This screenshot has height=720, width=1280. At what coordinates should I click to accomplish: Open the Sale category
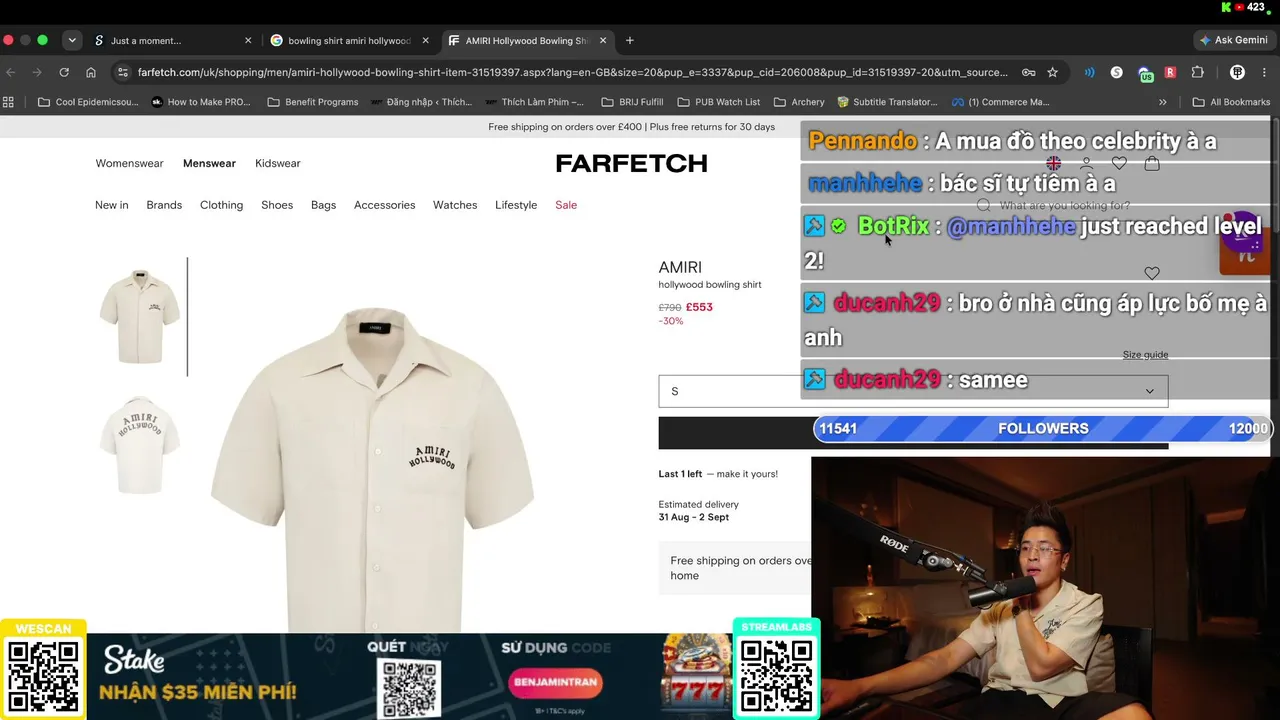pyautogui.click(x=566, y=205)
